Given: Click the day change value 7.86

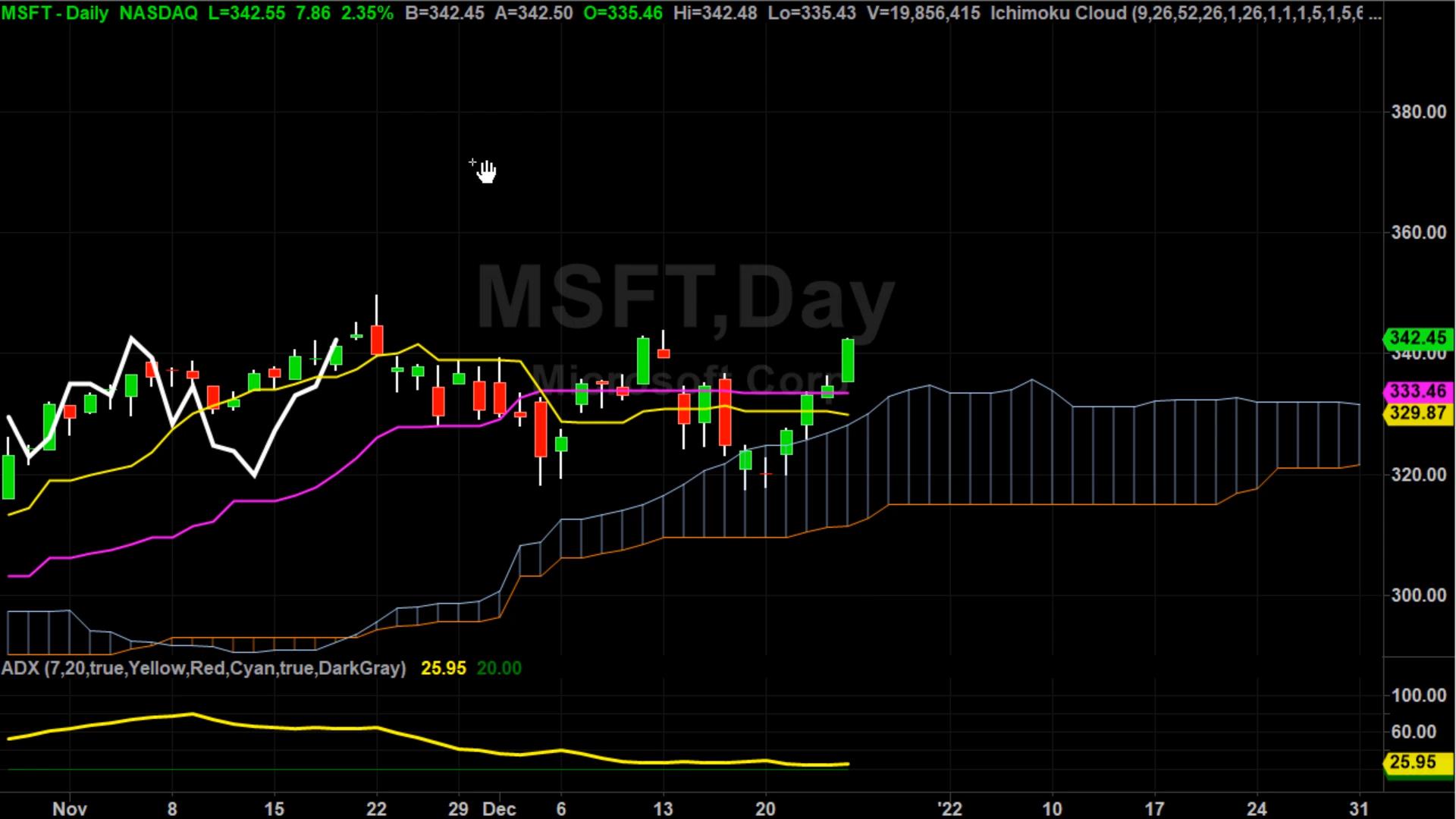Looking at the screenshot, I should (x=312, y=13).
